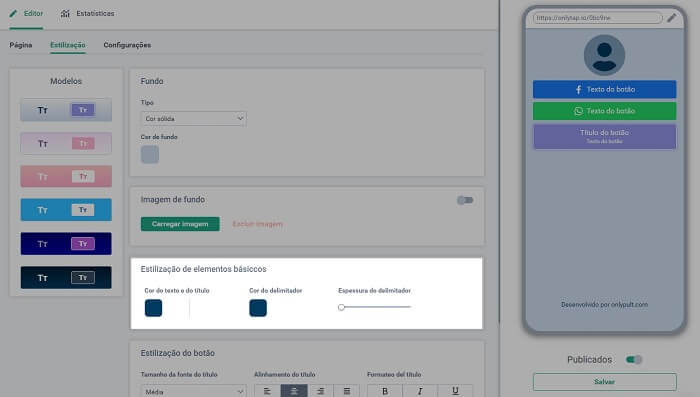Open the Configurações sub-tab

pos(127,45)
